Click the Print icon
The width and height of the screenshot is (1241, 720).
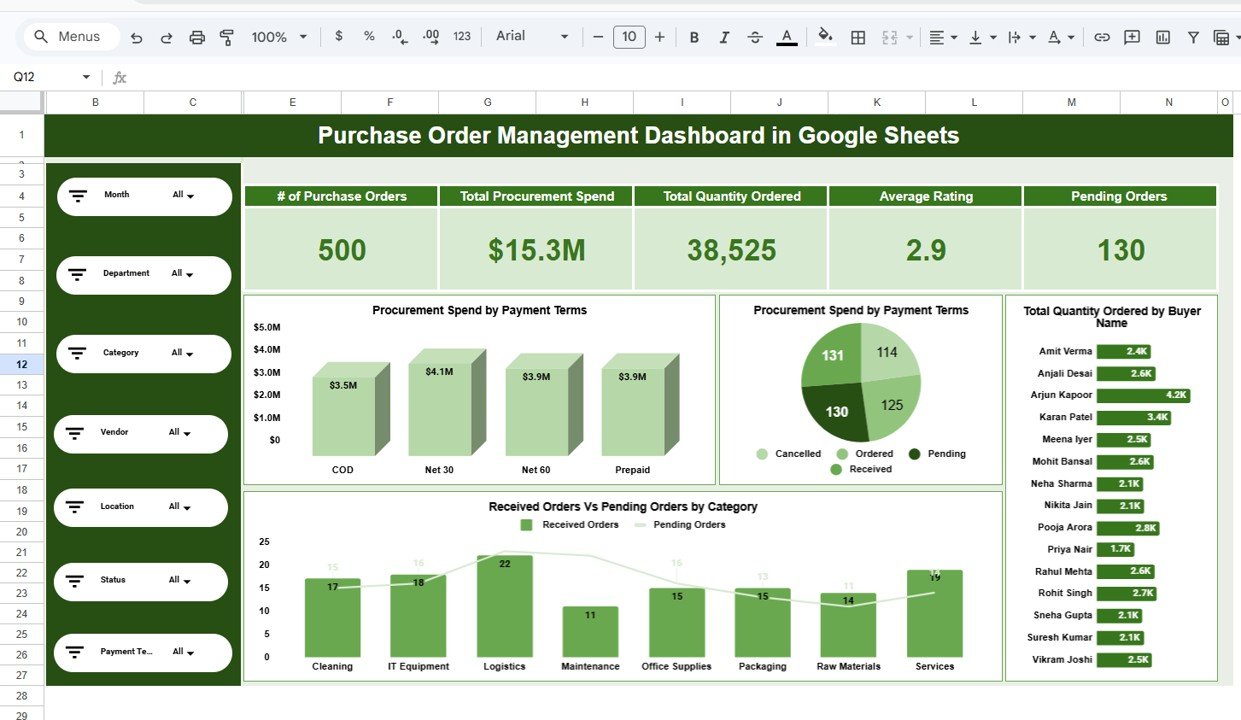click(x=197, y=37)
